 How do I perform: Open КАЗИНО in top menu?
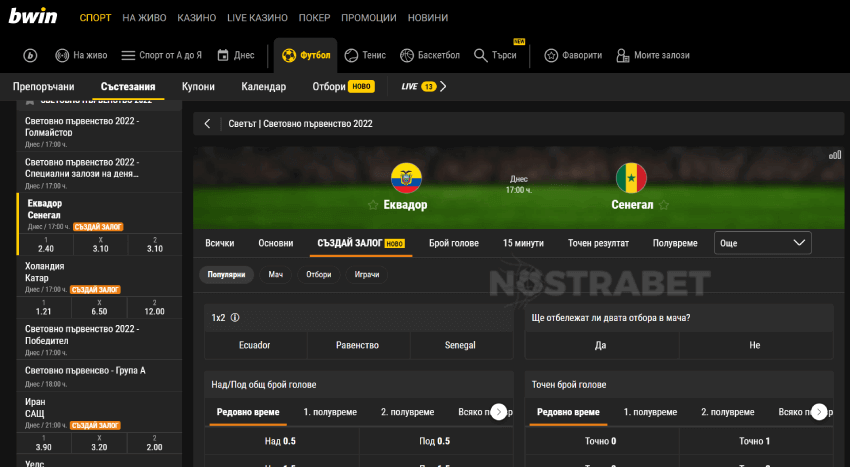point(197,18)
